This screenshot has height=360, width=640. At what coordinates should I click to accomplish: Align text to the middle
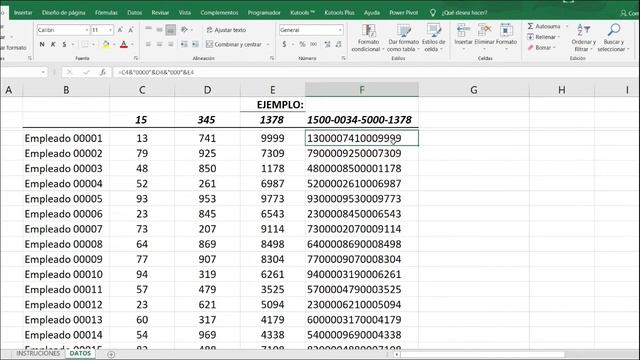coord(159,29)
